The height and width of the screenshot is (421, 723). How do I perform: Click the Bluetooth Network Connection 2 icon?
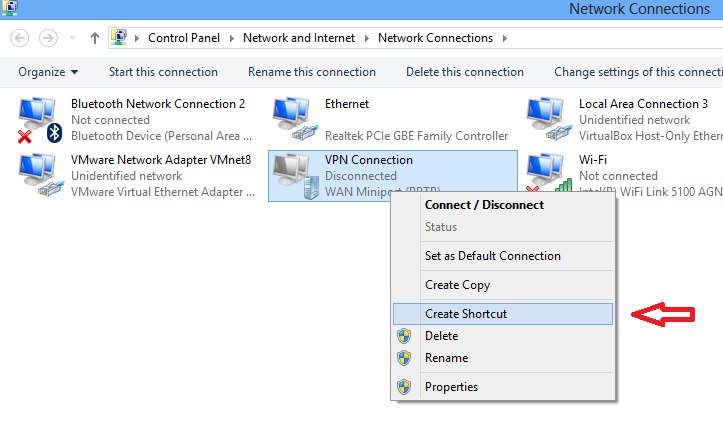(38, 119)
